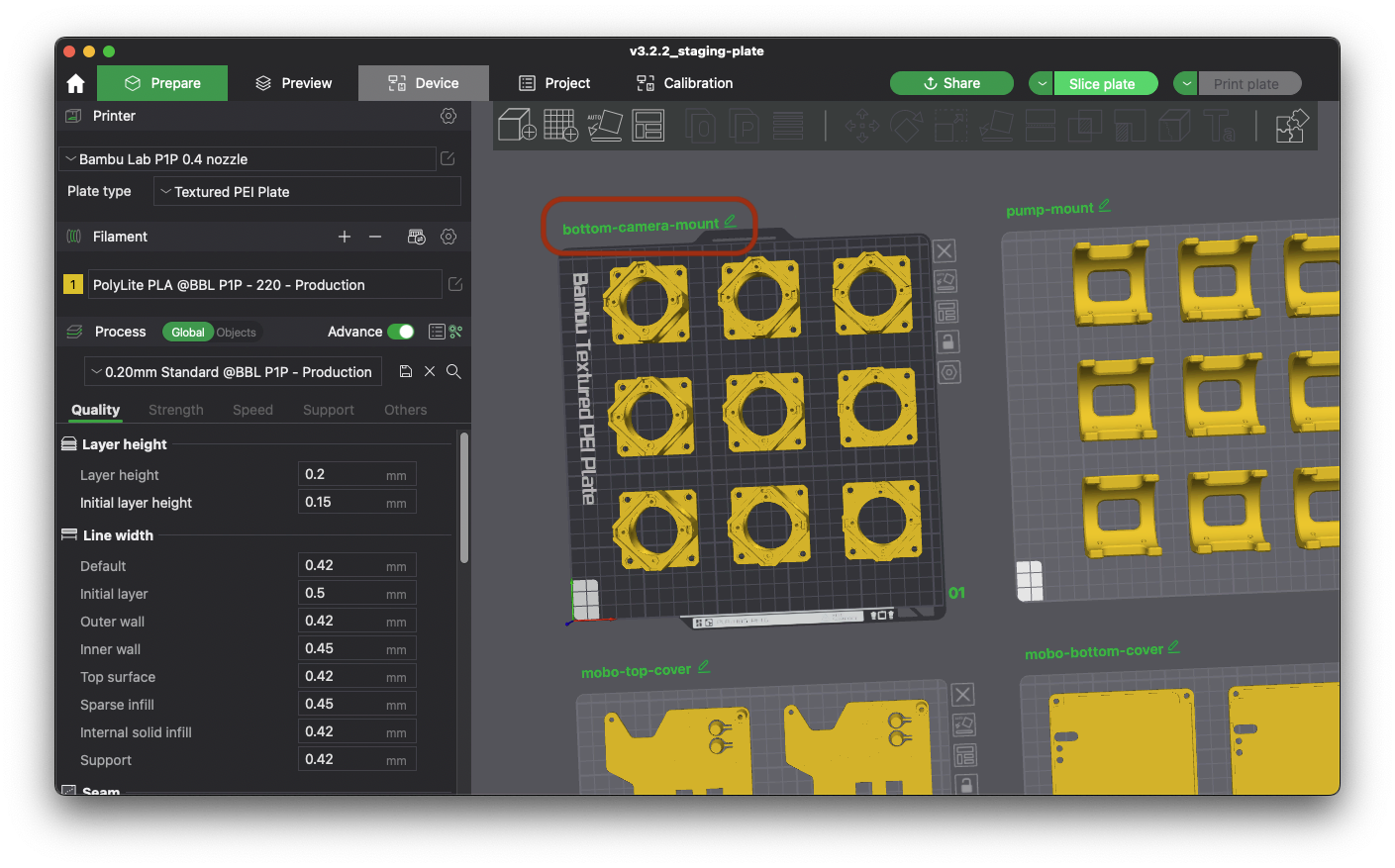Click the Layer height value field

(342, 474)
